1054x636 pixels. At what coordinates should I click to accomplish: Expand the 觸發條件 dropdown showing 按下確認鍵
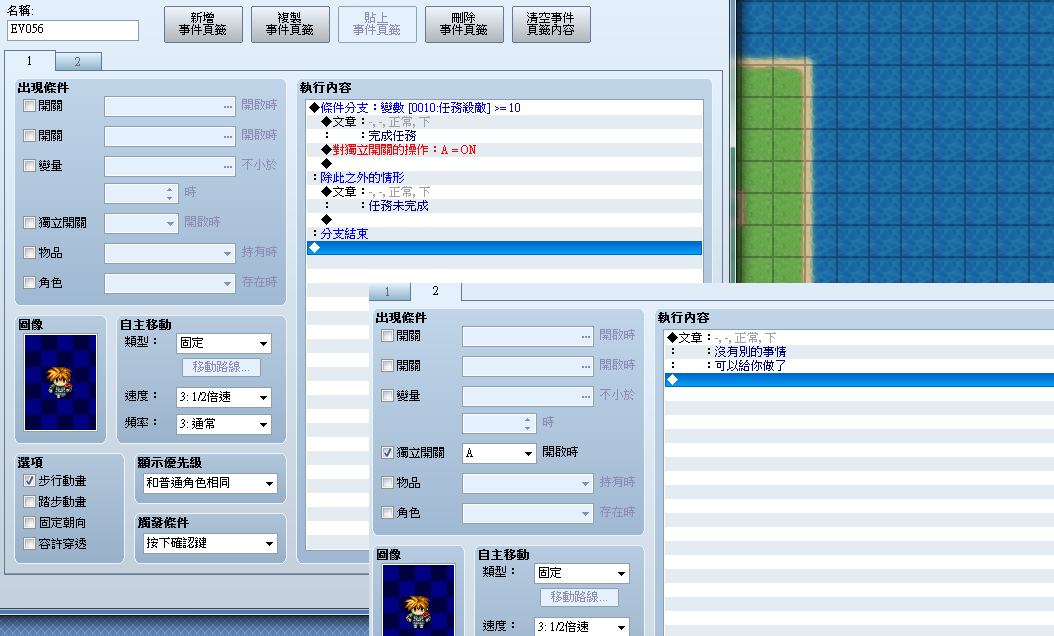point(210,543)
